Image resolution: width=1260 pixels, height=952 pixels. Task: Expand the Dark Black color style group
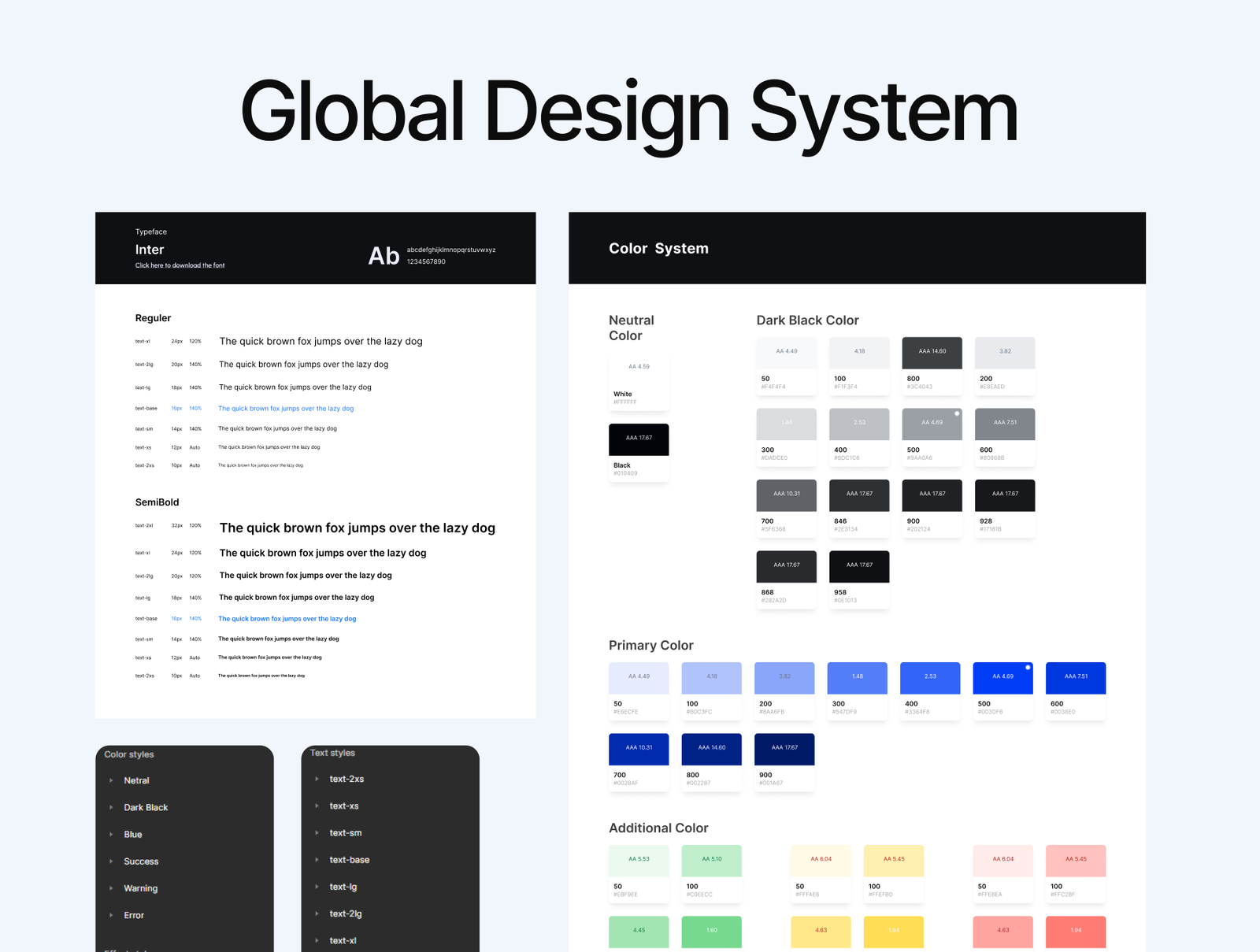point(111,807)
